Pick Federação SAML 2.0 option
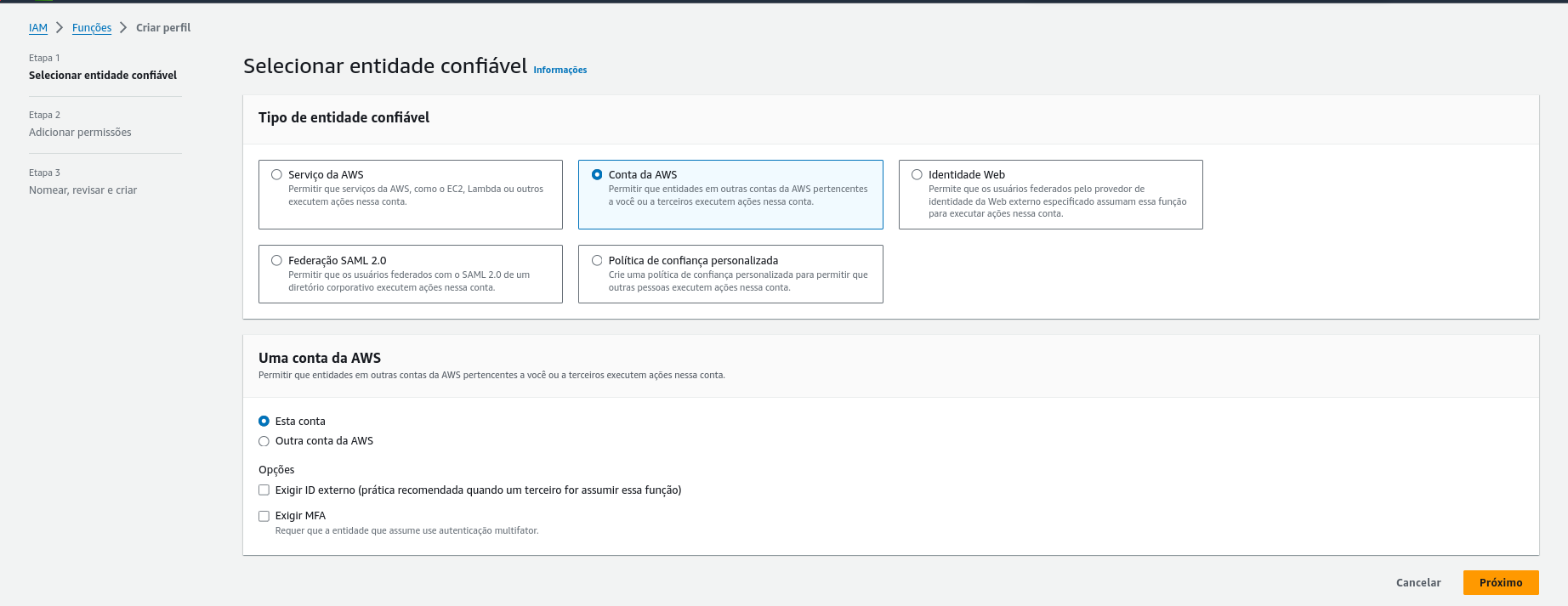 [276, 261]
